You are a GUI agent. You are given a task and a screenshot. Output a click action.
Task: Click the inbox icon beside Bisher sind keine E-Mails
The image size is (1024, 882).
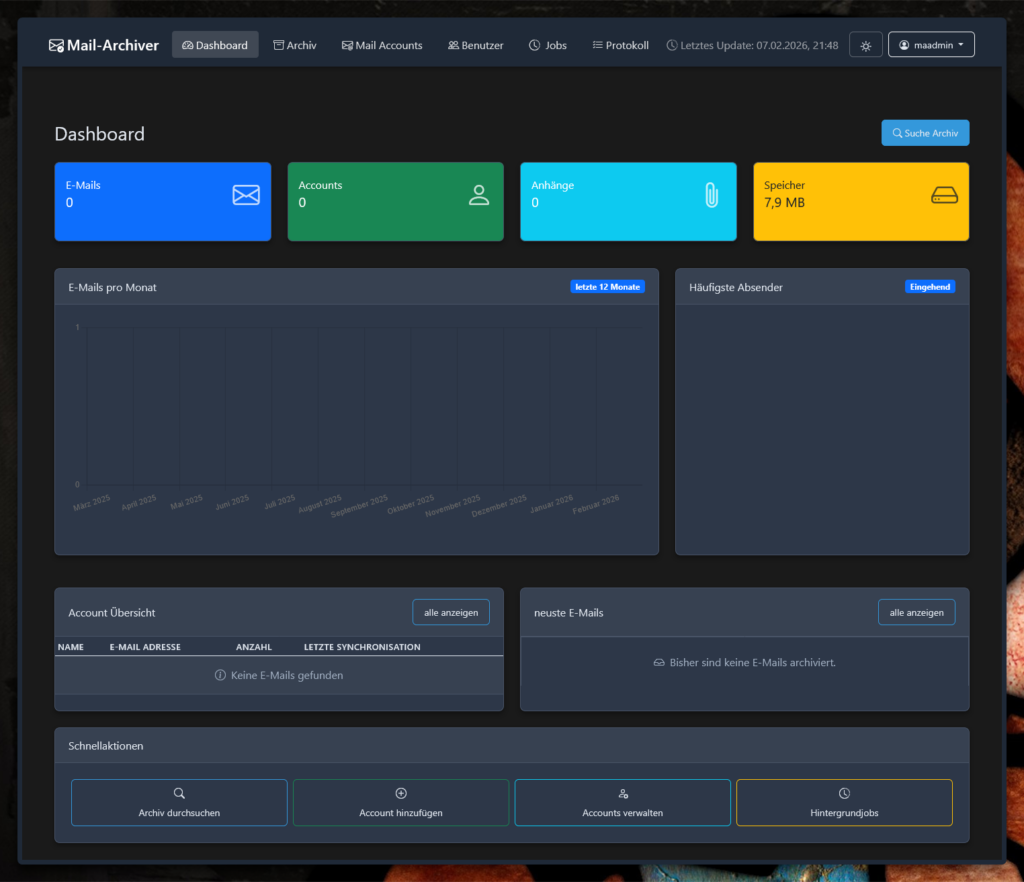point(659,663)
